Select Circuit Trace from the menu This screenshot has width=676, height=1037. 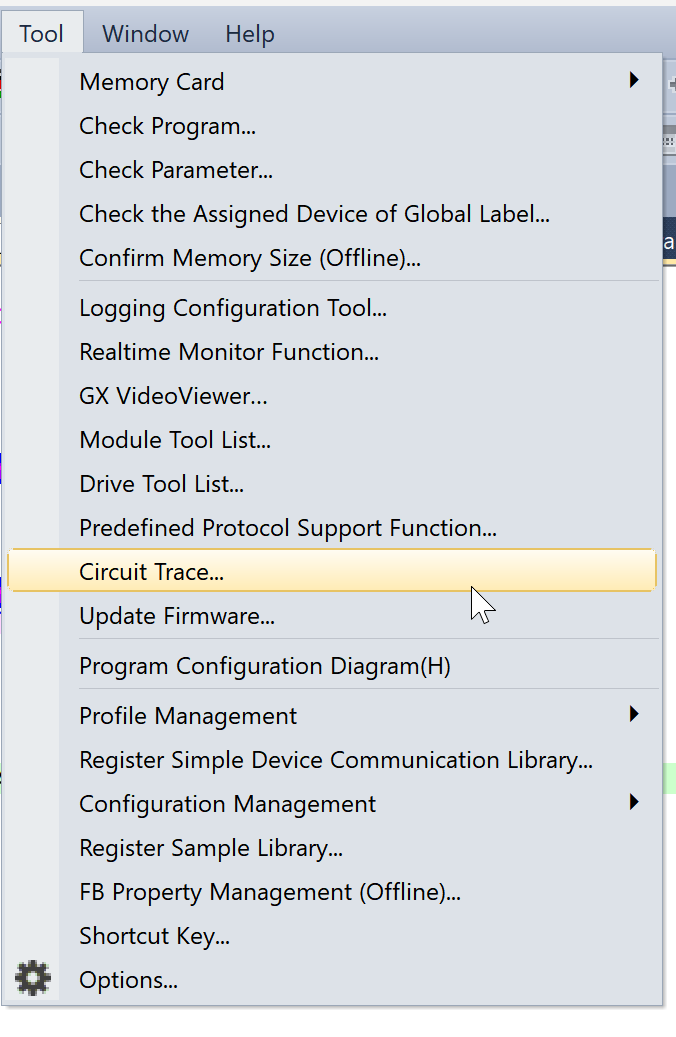[x=332, y=571]
